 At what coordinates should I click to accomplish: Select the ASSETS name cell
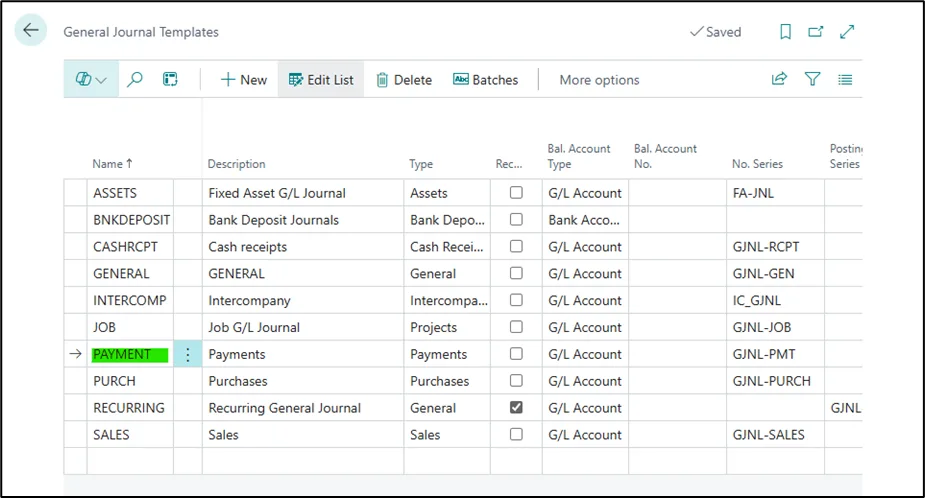pos(130,193)
